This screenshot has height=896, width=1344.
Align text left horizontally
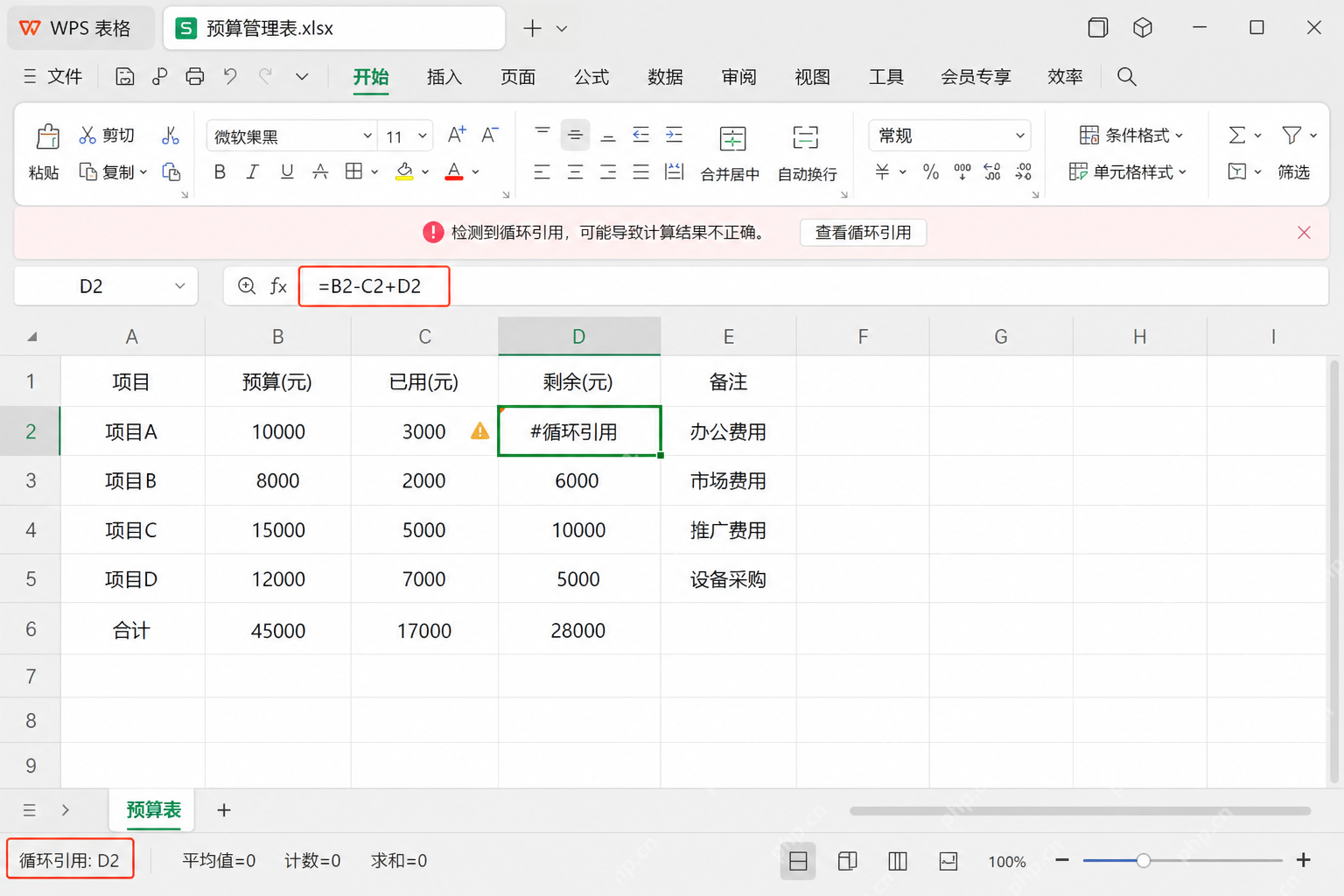(x=542, y=171)
